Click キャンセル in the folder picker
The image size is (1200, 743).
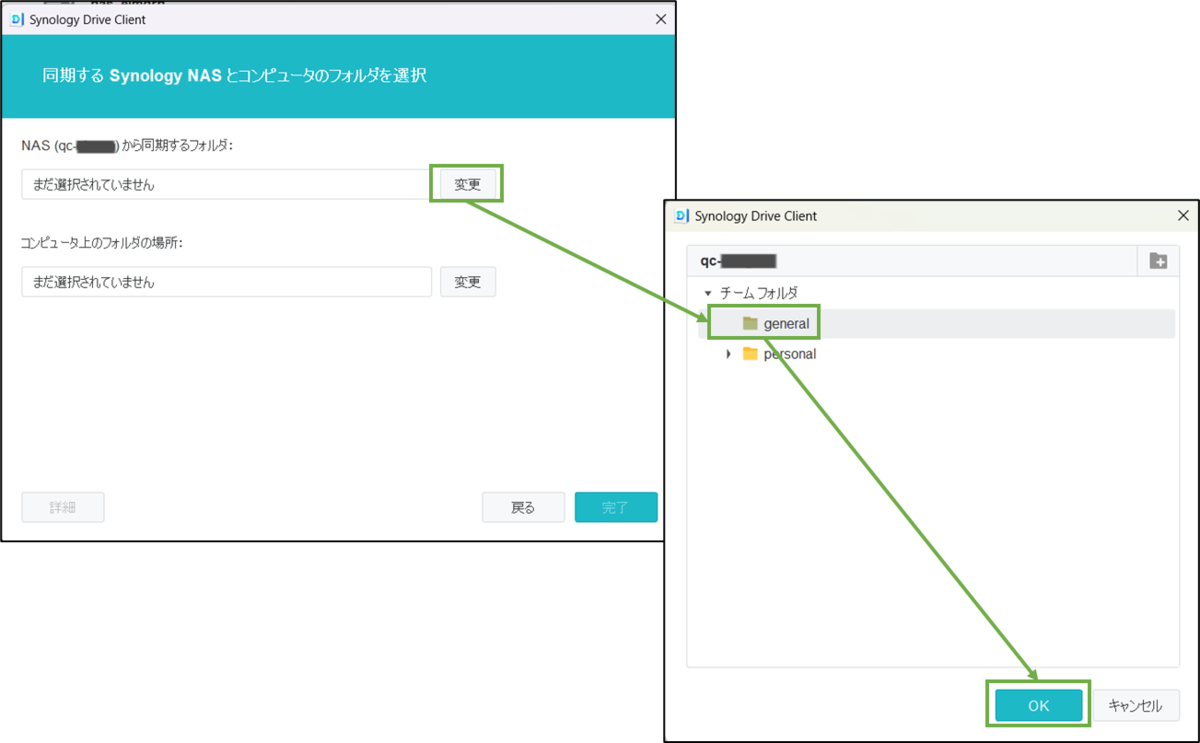(x=1135, y=705)
